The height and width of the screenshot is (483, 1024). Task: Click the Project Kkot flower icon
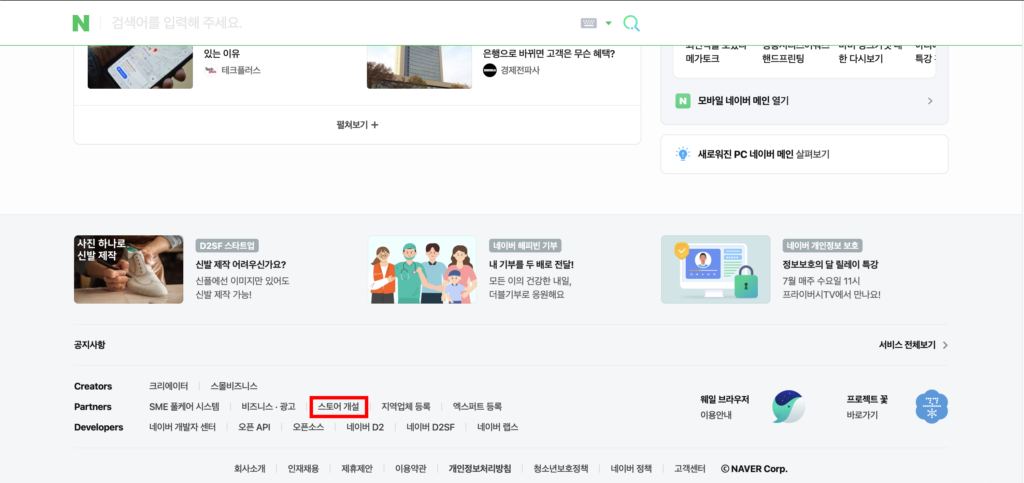click(931, 406)
